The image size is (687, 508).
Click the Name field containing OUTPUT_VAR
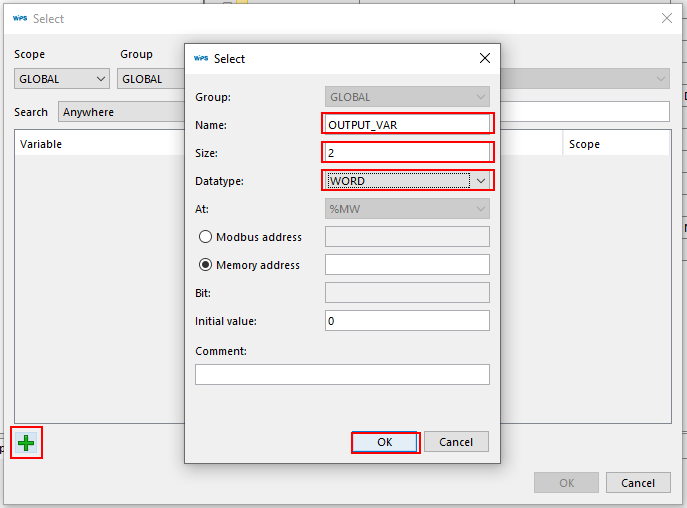[x=407, y=124]
